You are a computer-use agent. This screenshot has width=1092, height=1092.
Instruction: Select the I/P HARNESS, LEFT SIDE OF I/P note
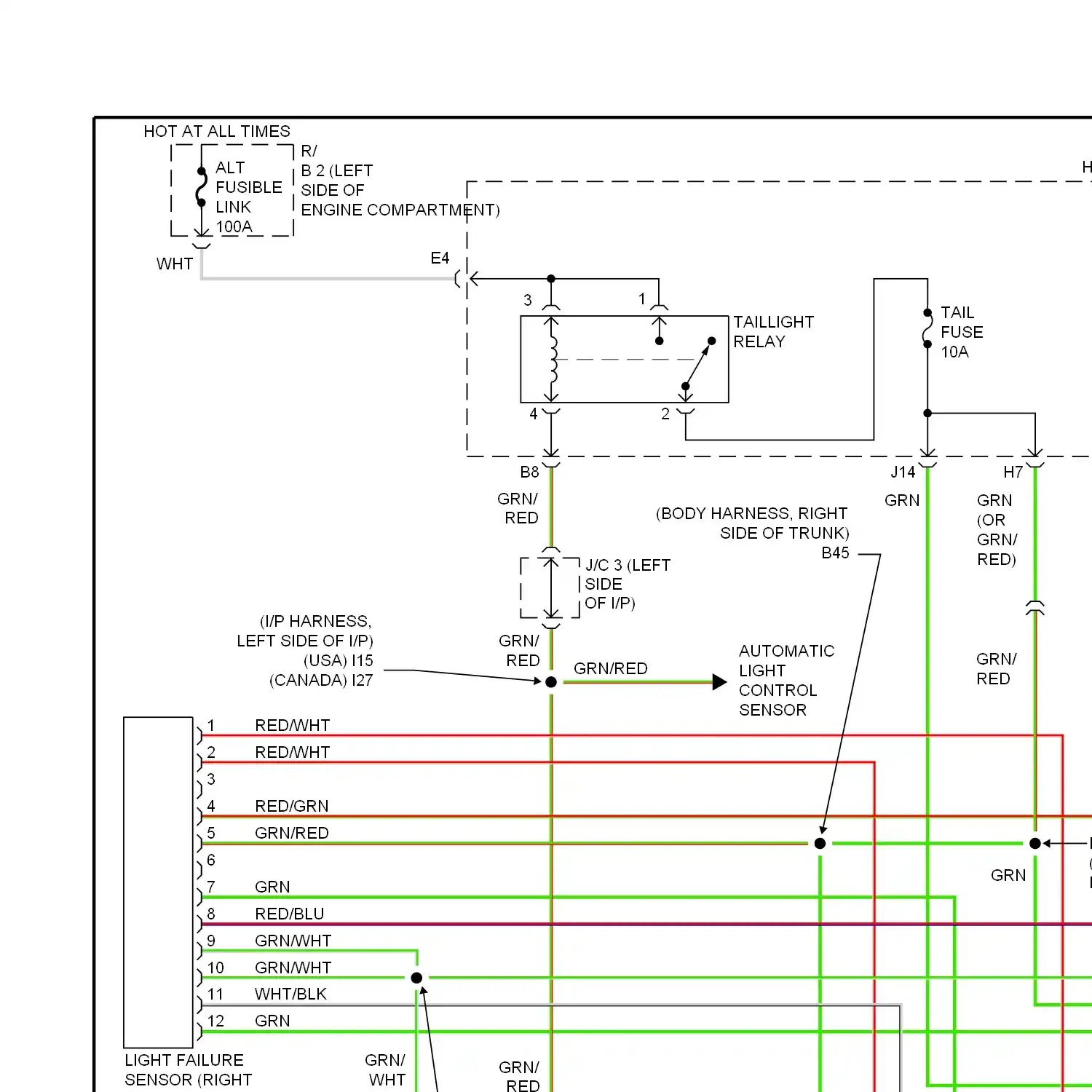click(304, 631)
